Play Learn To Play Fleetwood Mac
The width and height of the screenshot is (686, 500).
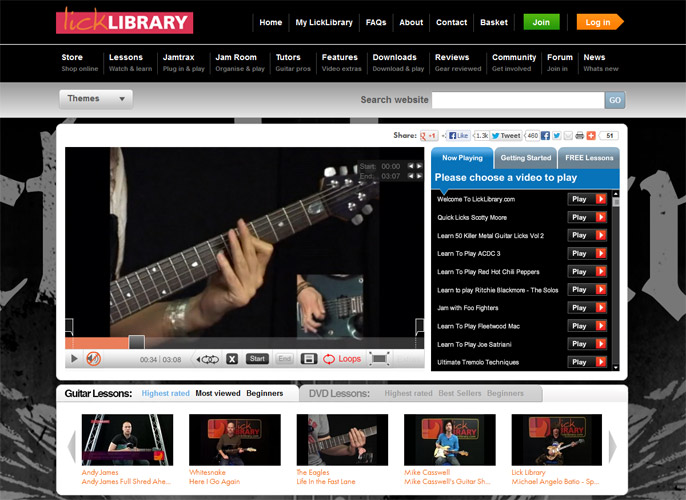pos(587,326)
